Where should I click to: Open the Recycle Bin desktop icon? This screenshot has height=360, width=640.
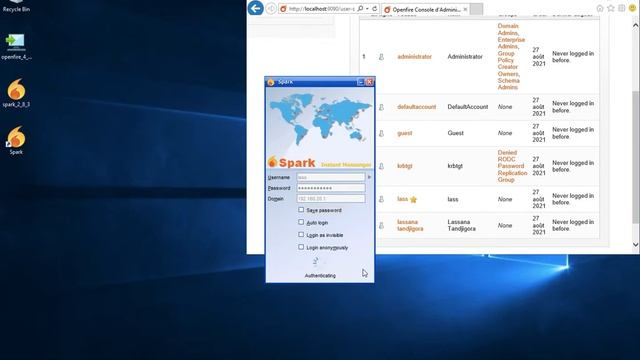pyautogui.click(x=16, y=6)
